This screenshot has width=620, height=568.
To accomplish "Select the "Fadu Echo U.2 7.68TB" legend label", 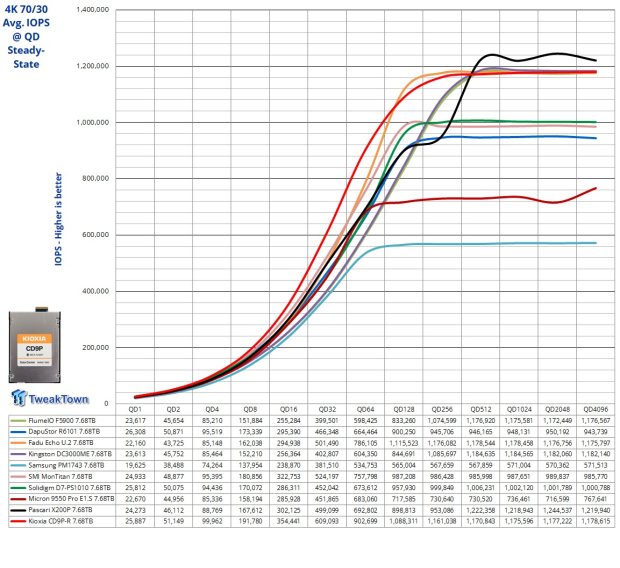I will [61, 443].
